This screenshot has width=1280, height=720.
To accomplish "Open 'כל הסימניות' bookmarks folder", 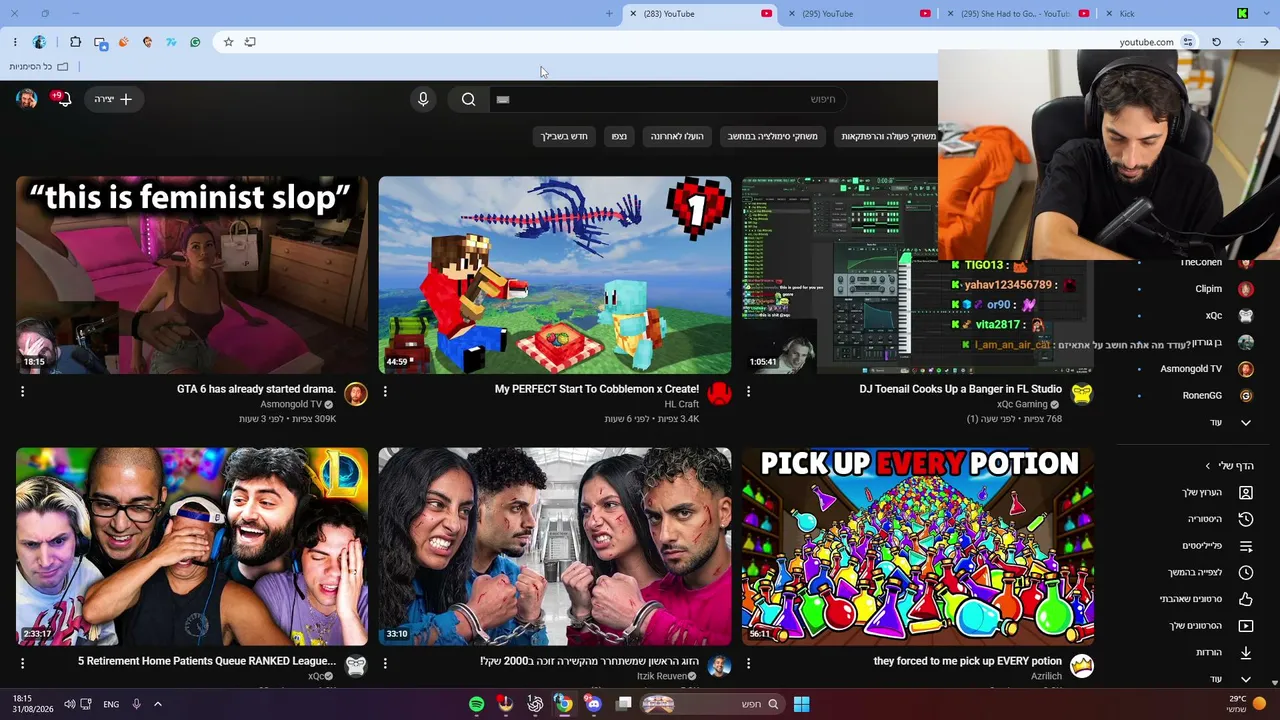I will pyautogui.click(x=38, y=67).
